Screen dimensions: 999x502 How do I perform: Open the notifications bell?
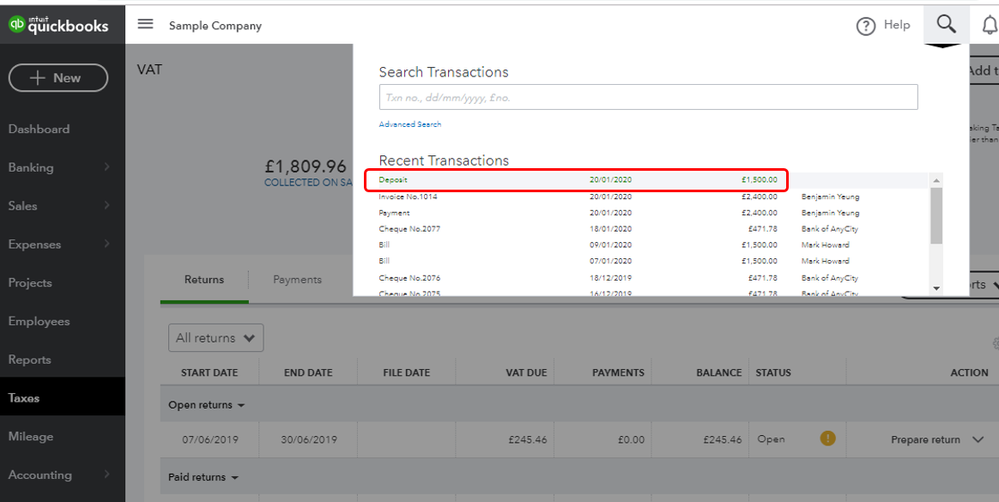[989, 26]
